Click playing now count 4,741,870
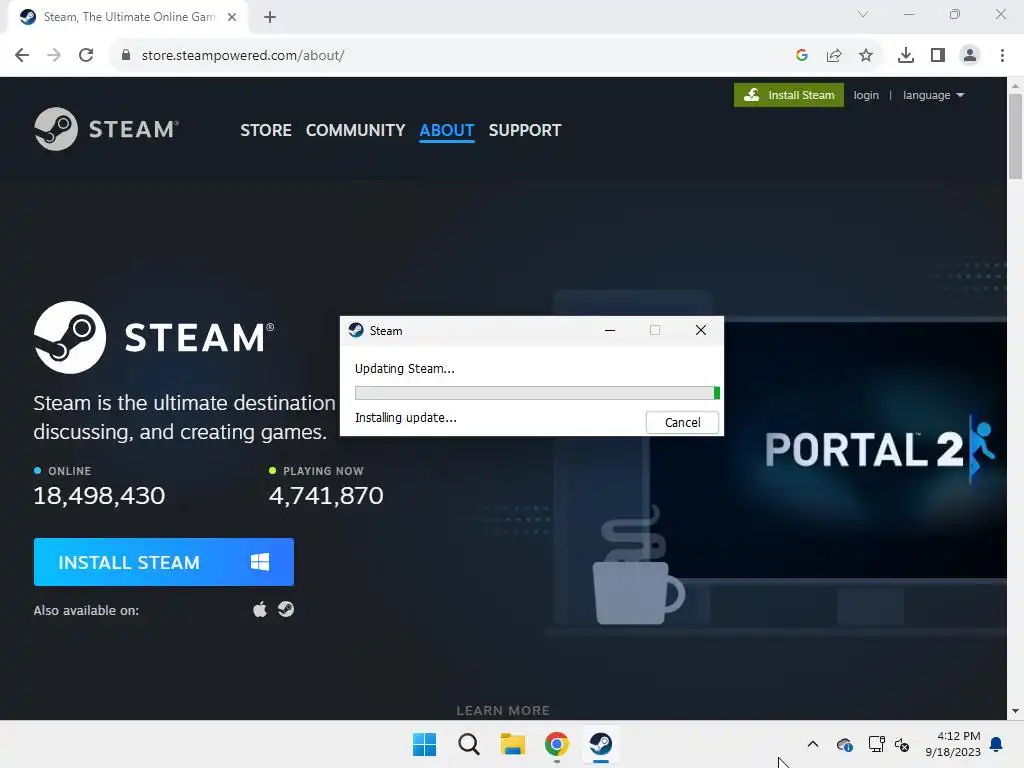Viewport: 1024px width, 768px height. (326, 496)
